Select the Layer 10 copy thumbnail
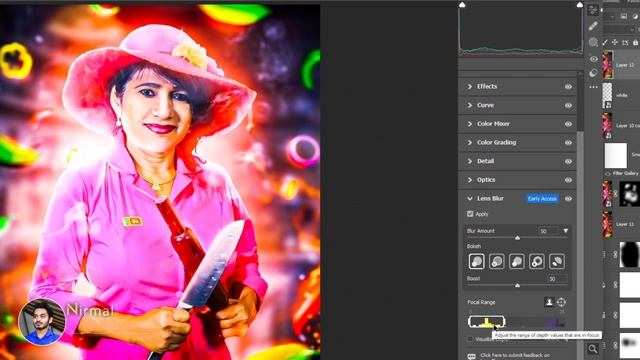640x360 pixels. pos(607,126)
